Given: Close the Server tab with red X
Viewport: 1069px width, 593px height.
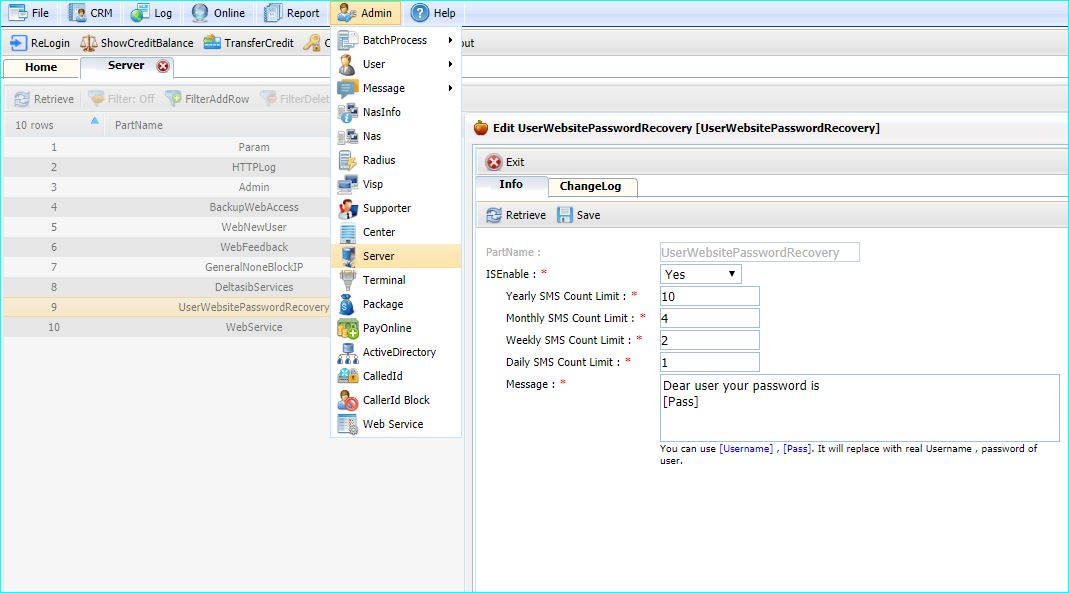Looking at the screenshot, I should [163, 66].
